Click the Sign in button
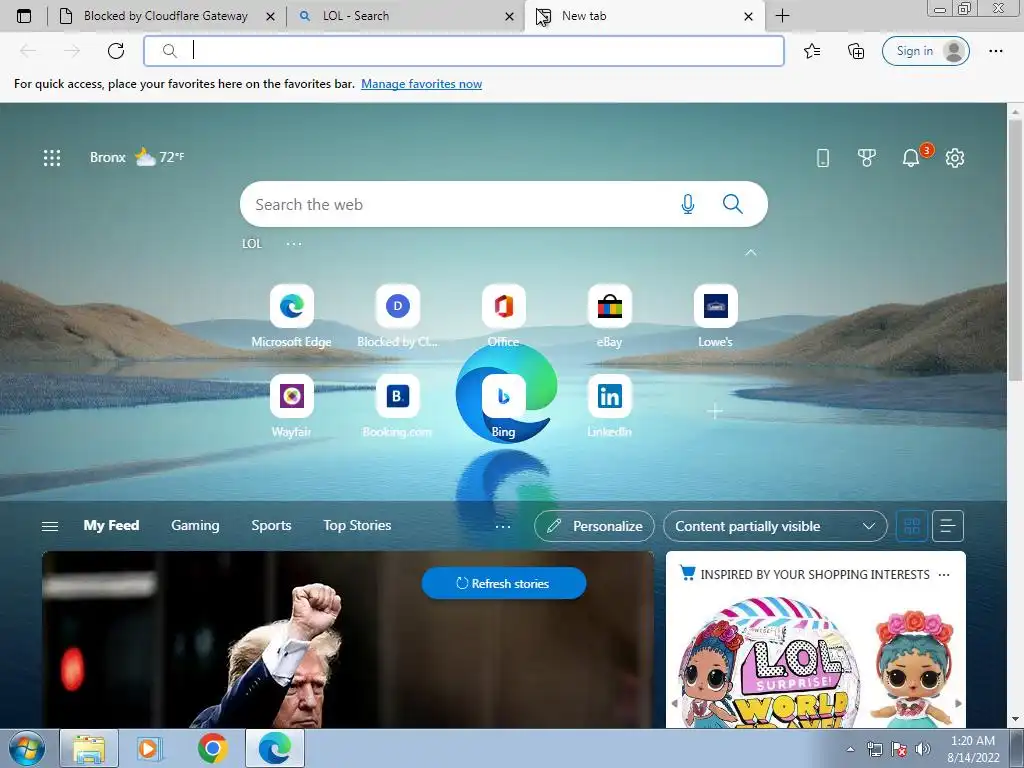Viewport: 1024px width, 768px height. tap(925, 51)
